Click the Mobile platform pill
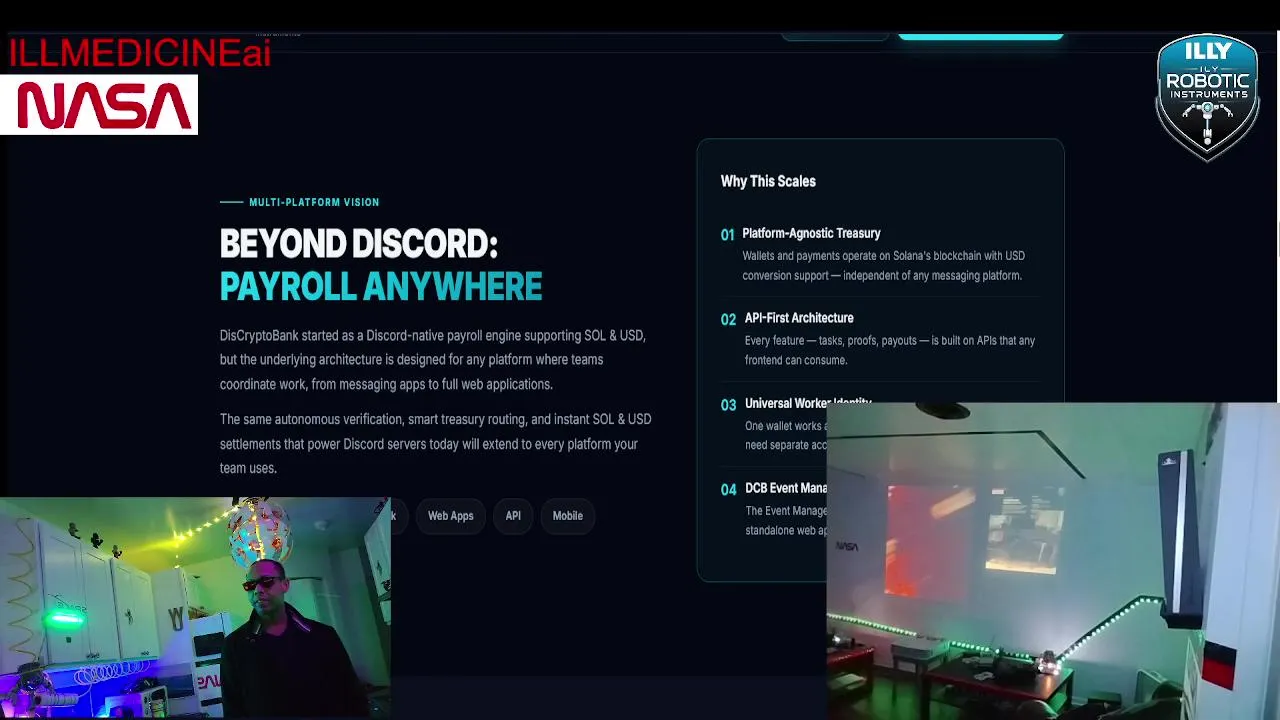1280x720 pixels. click(568, 516)
